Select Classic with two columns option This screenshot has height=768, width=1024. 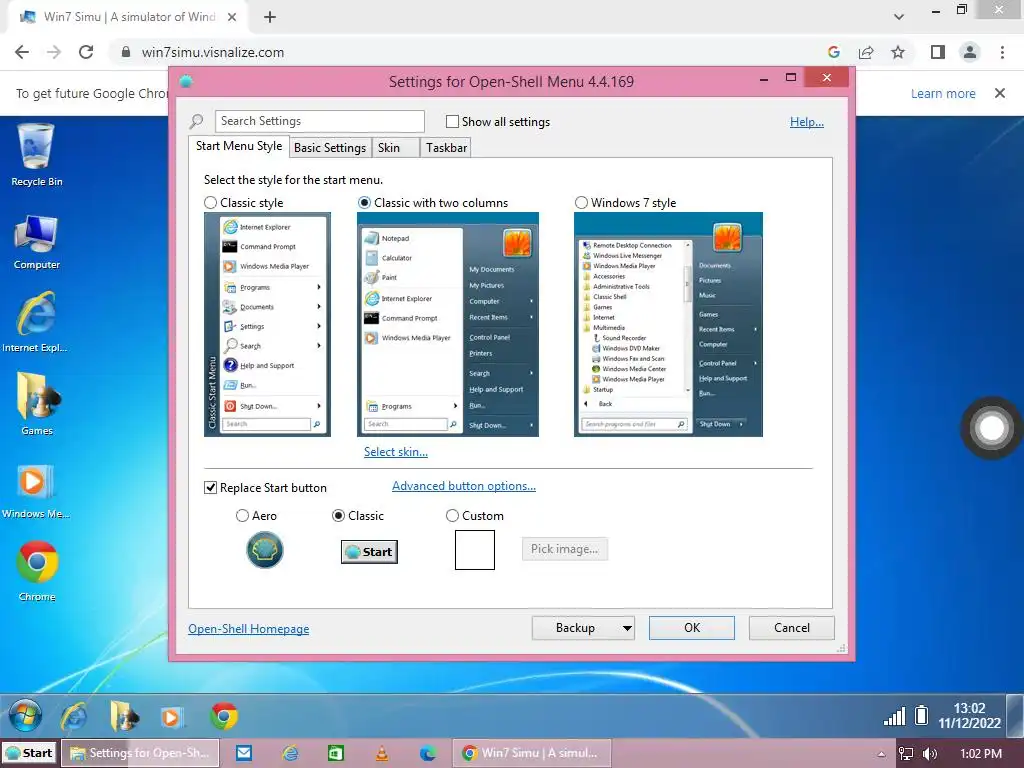(x=364, y=203)
